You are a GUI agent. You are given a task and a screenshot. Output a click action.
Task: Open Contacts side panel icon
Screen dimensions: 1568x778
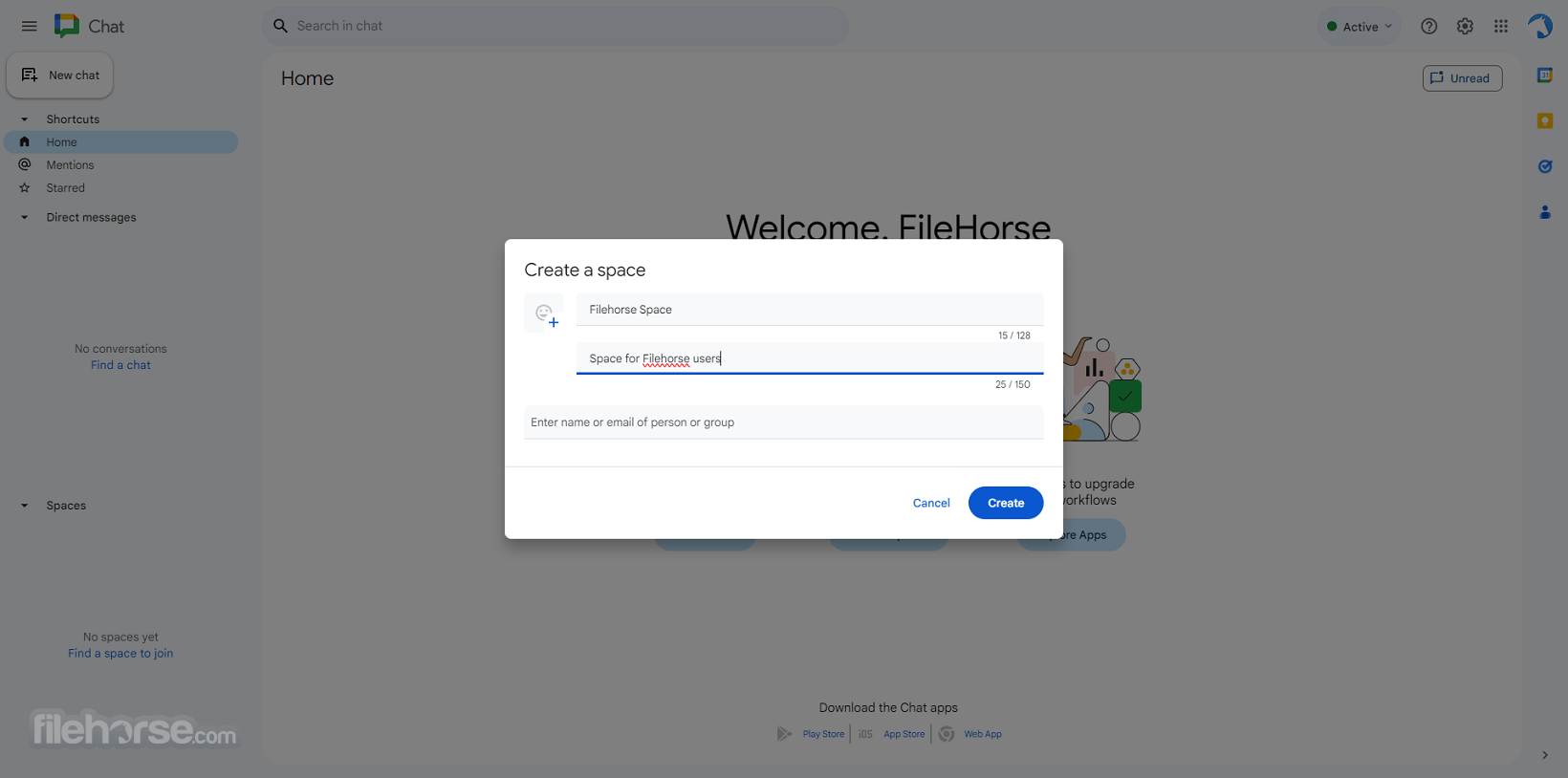point(1544,212)
